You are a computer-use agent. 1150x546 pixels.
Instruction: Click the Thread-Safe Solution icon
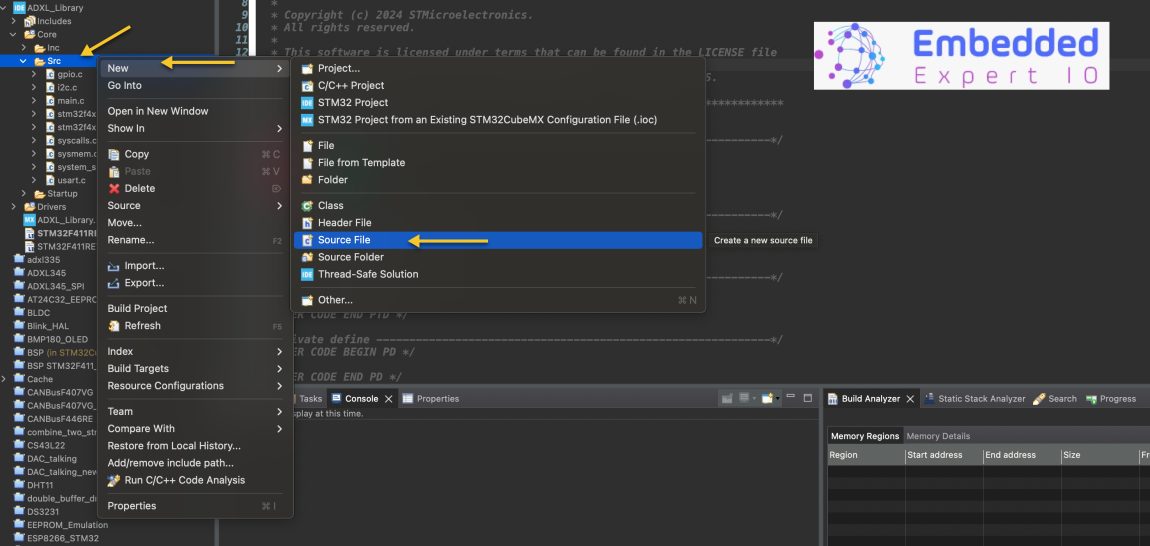click(x=308, y=275)
